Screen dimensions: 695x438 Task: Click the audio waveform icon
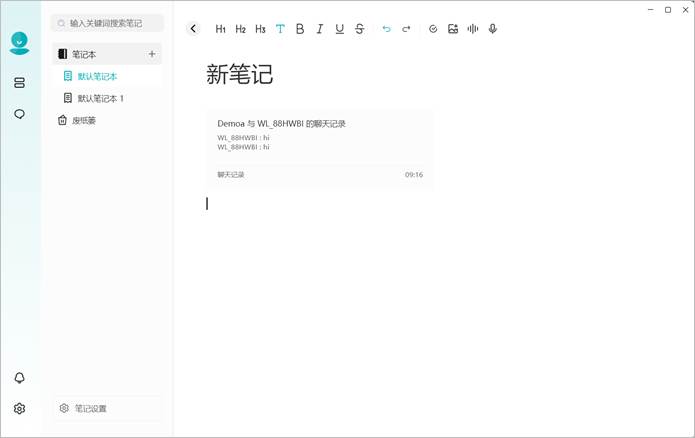click(x=472, y=29)
